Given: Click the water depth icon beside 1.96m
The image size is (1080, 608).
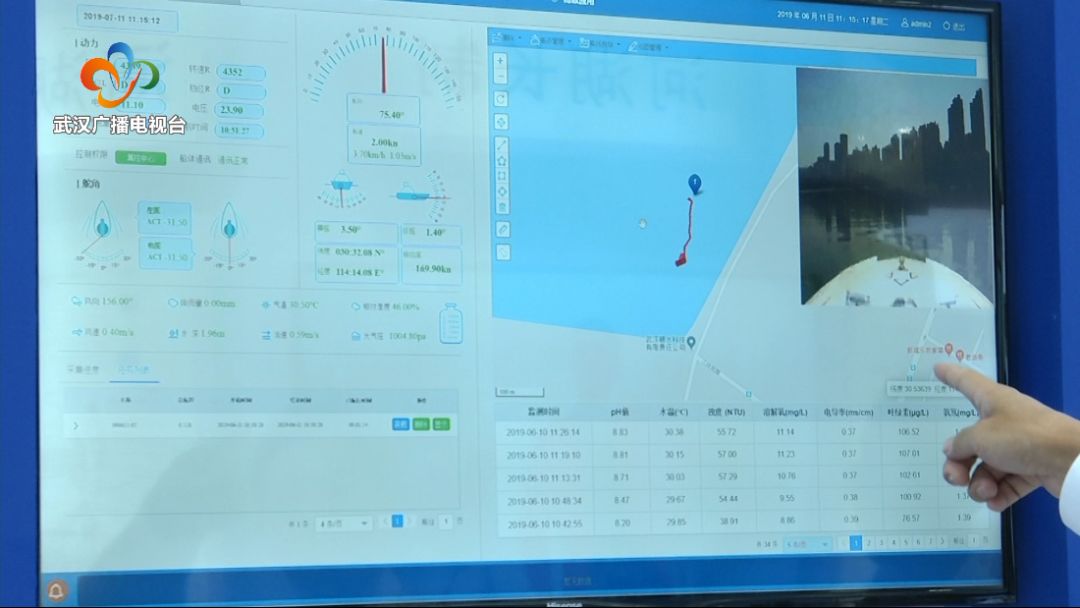Looking at the screenshot, I should coord(173,333).
